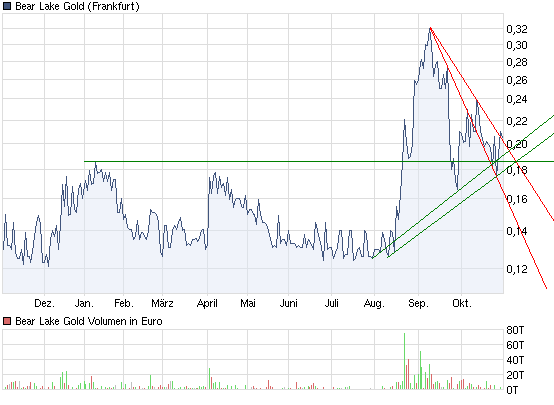554x405 pixels.
Task: Select the 'Sep.' month label on the axis
Action: tap(418, 304)
